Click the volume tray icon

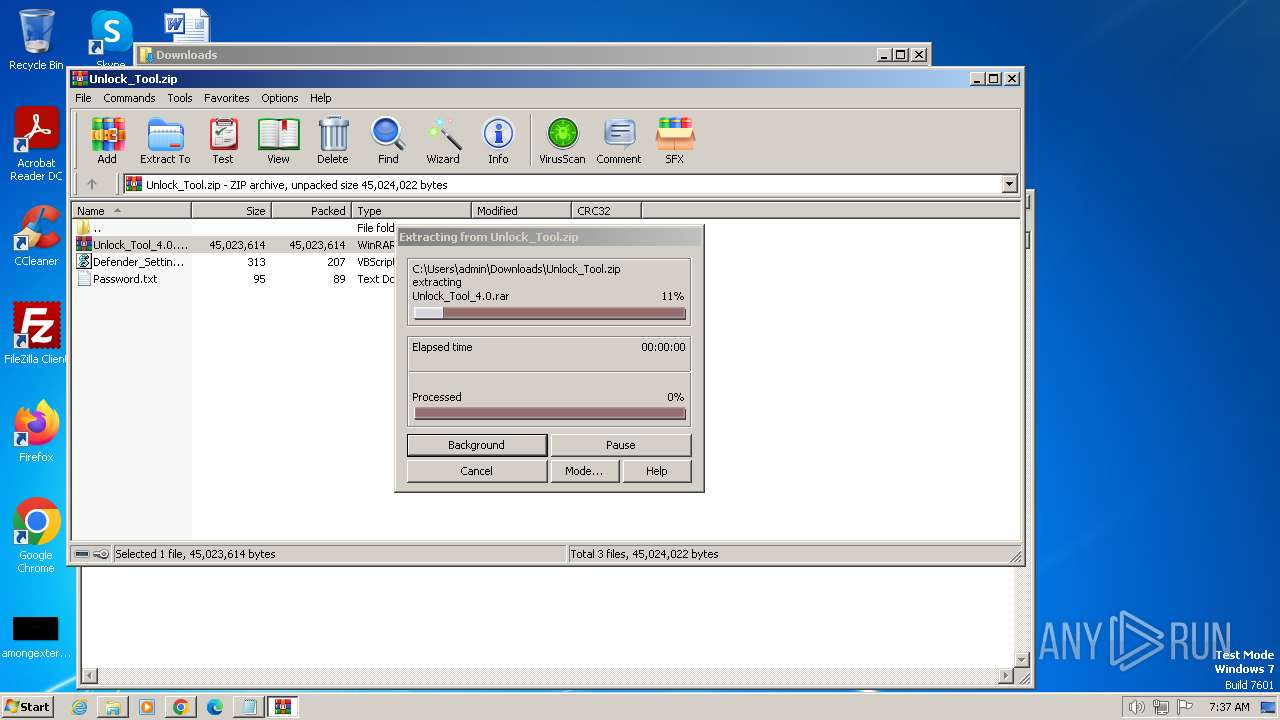click(1136, 707)
